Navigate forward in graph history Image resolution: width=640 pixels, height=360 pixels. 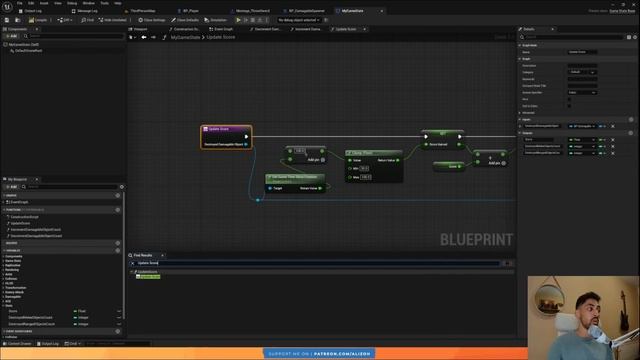[x=153, y=37]
